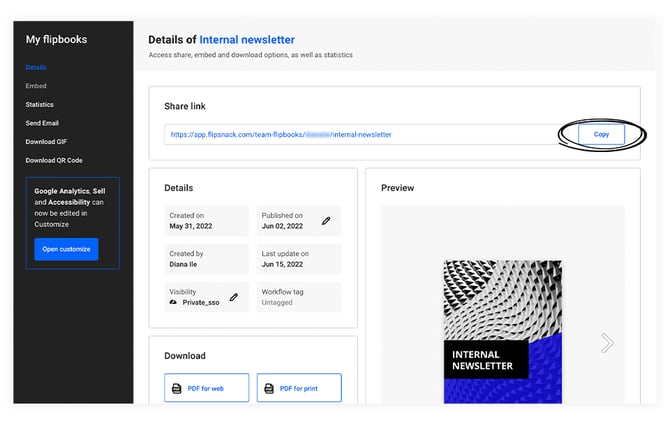Open customize from the sidebar promo
This screenshot has height=424, width=670.
point(66,249)
